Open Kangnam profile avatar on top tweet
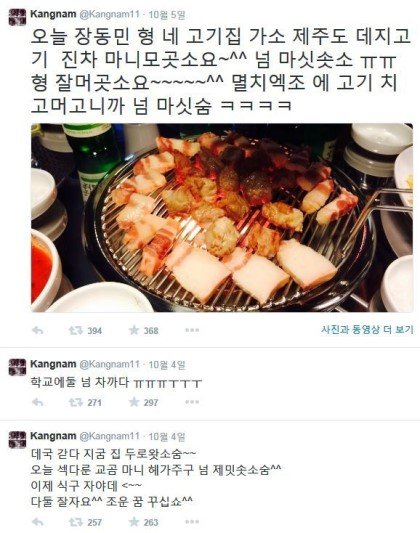Image resolution: width=420 pixels, height=533 pixels. (17, 17)
